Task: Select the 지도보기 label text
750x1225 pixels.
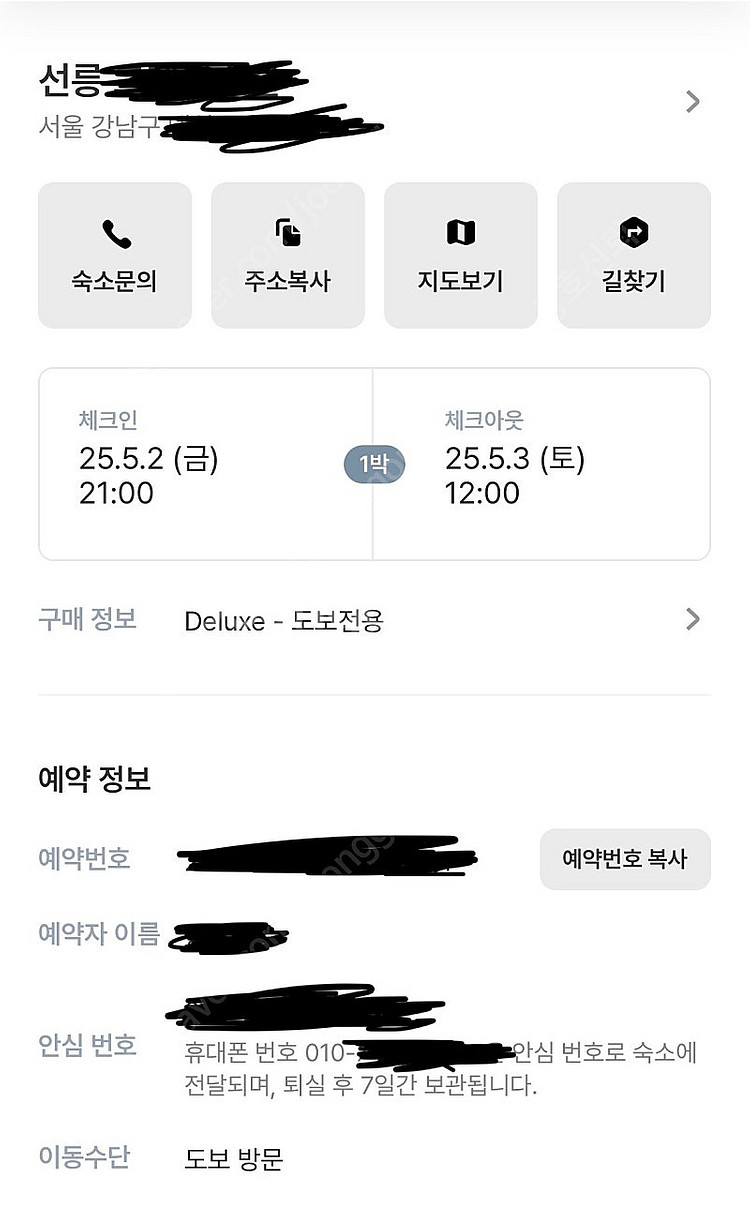Action: coord(461,281)
